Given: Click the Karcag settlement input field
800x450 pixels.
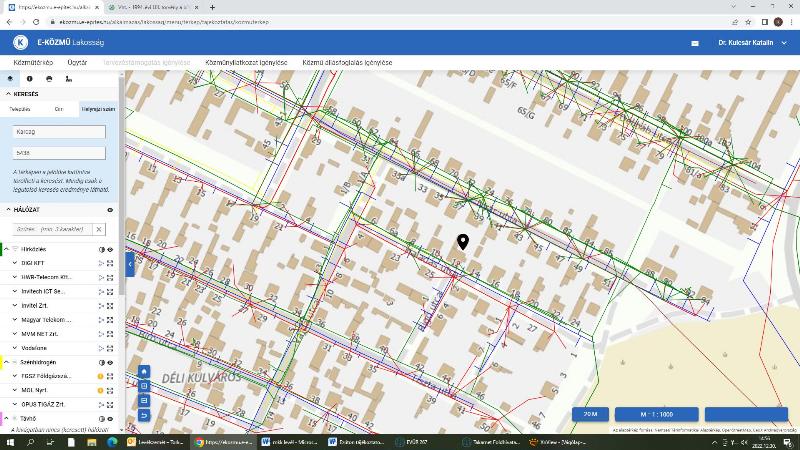Looking at the screenshot, I should point(59,131).
